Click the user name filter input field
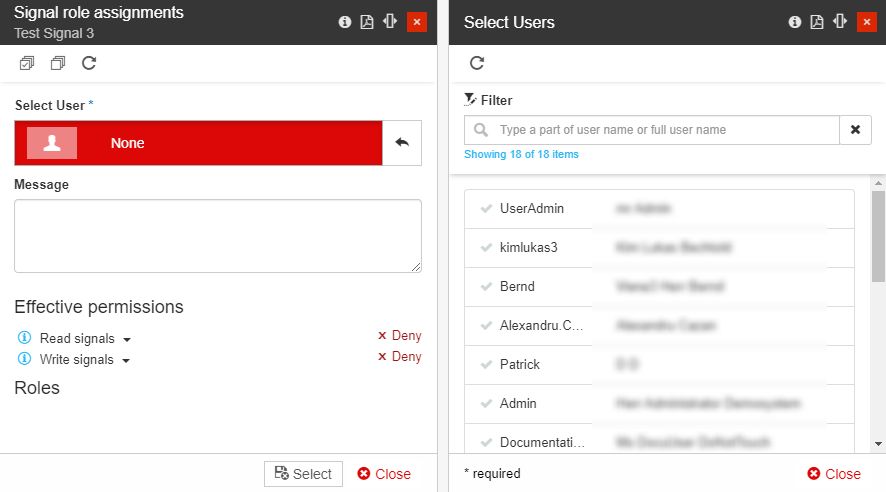 [x=664, y=130]
